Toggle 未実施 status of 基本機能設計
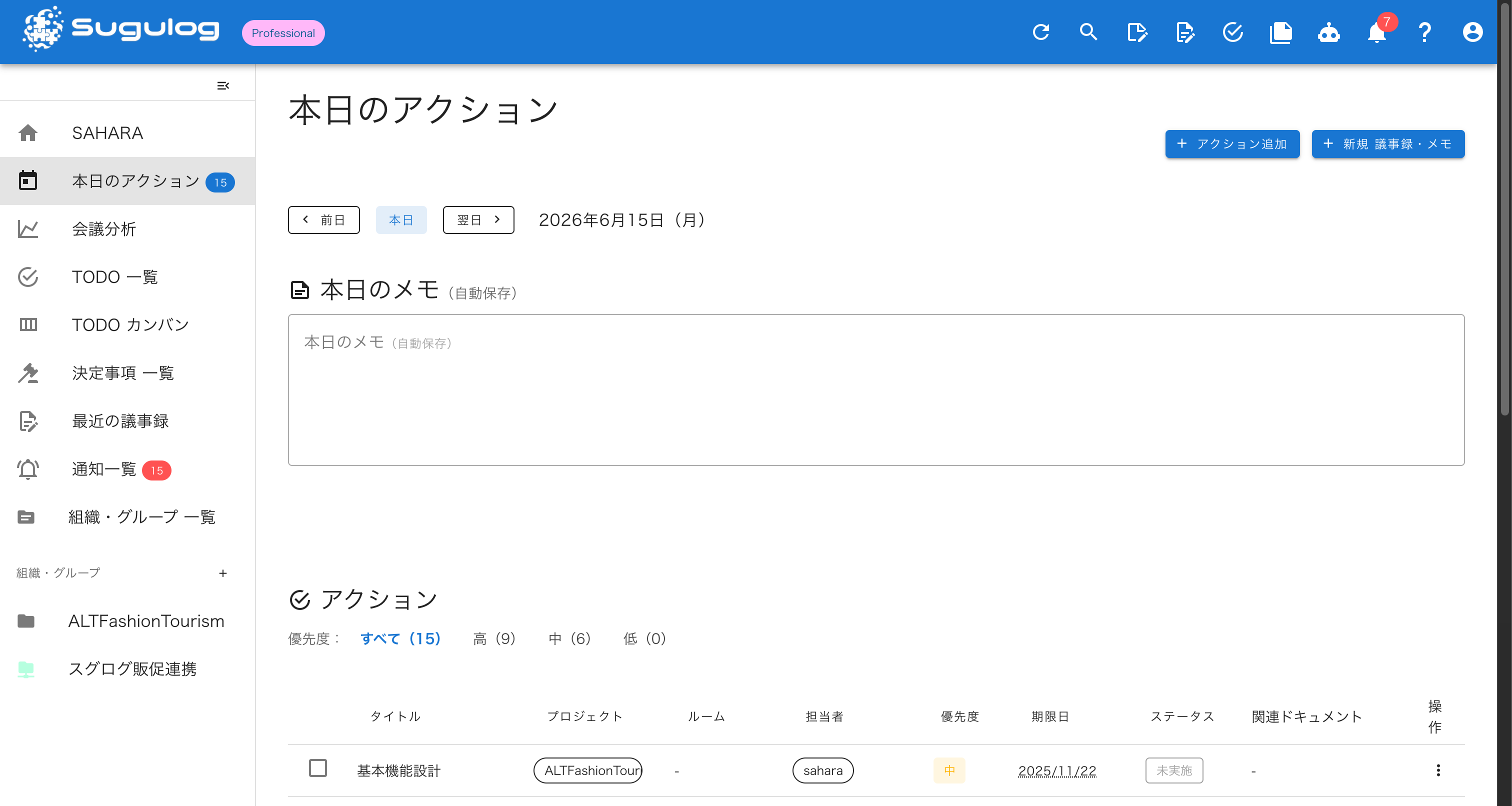 (1174, 771)
